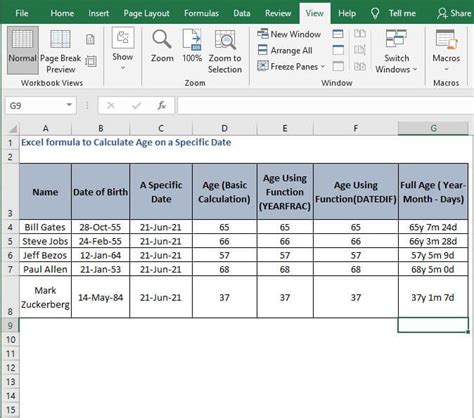Set zoom to 100%

coord(192,46)
